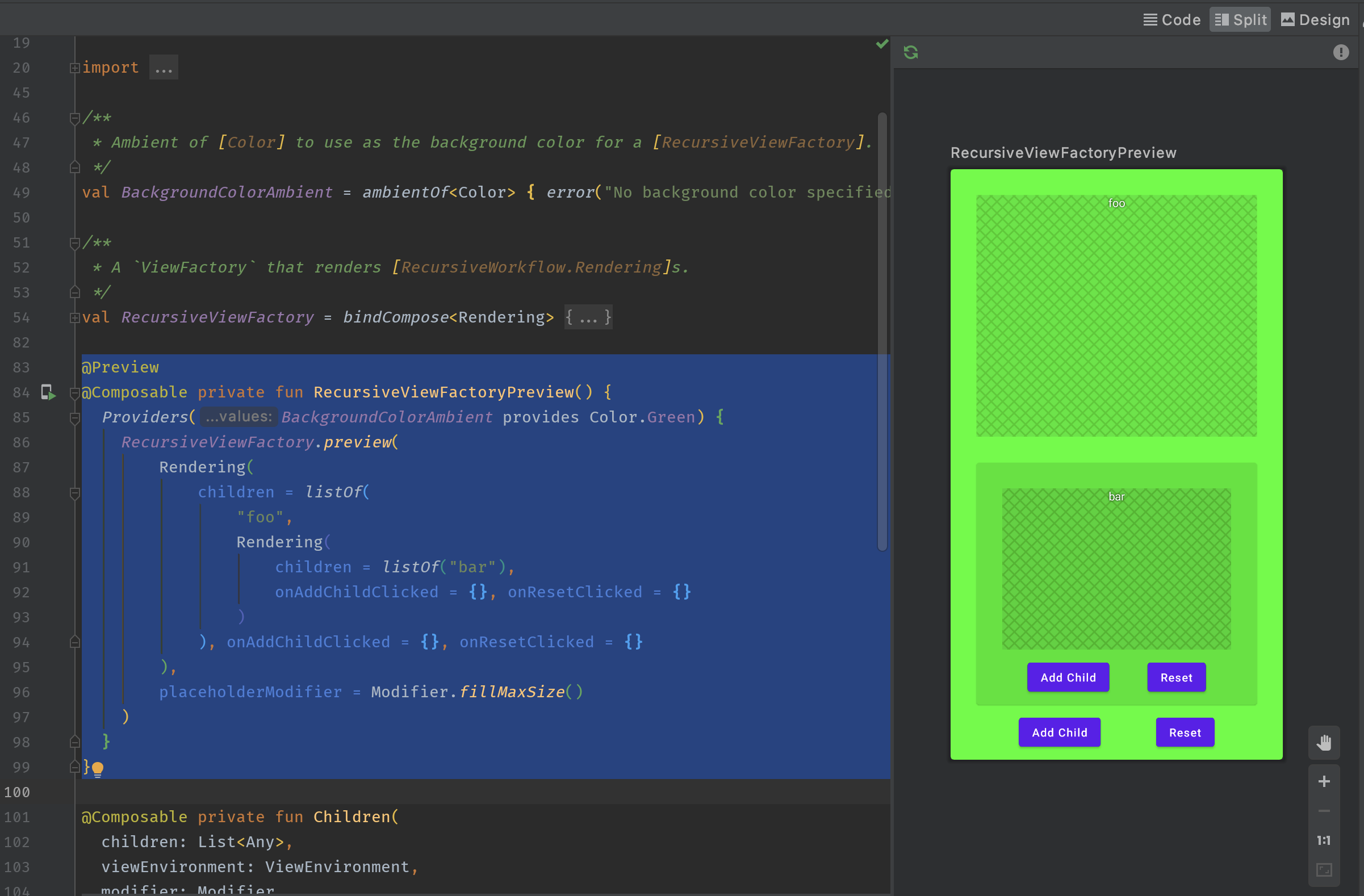Select the pan hand tool
Screen dimensions: 1364x896
tap(1323, 743)
